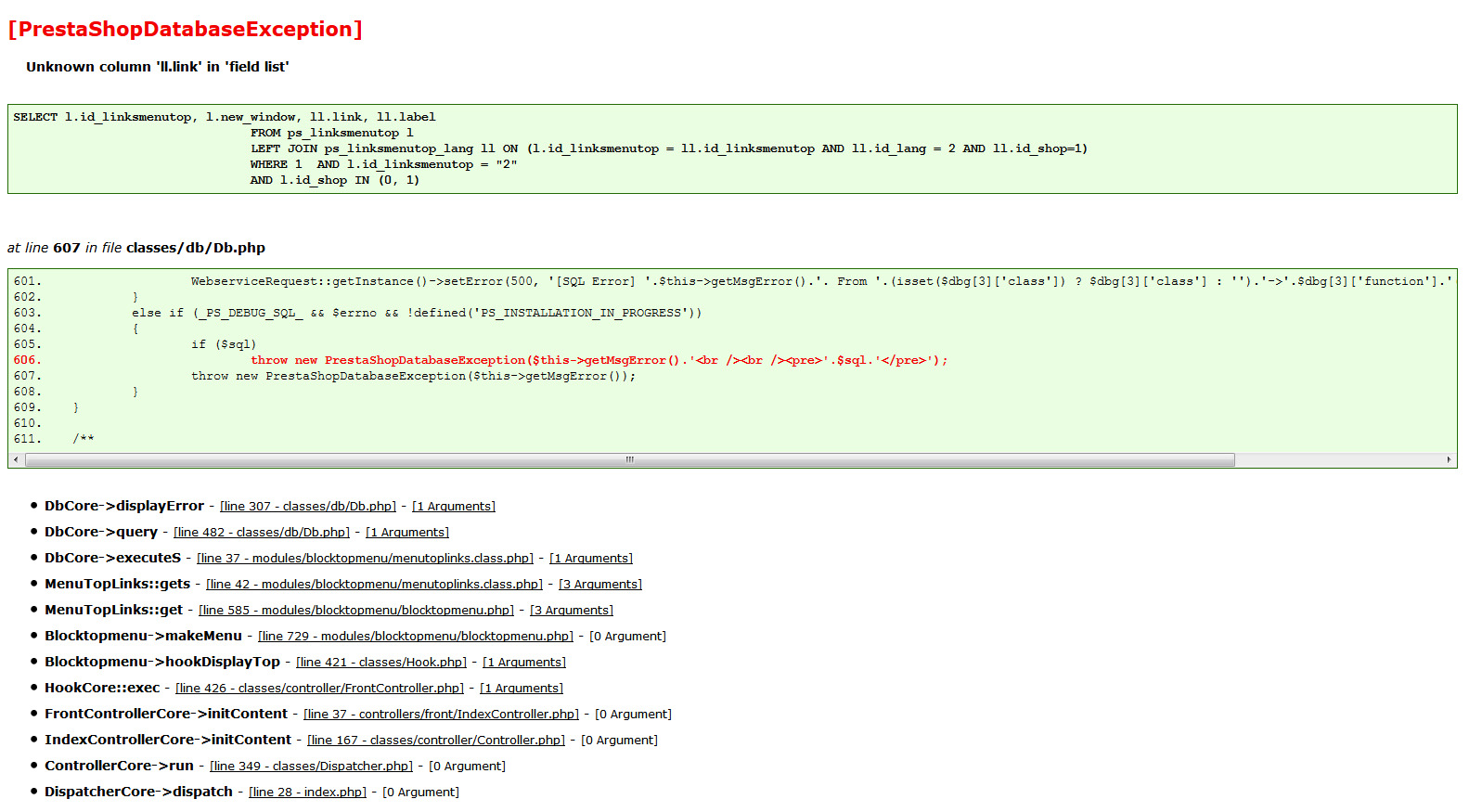The height and width of the screenshot is (812, 1469).
Task: Open arguments link for DbCore->displayError
Action: click(454, 507)
